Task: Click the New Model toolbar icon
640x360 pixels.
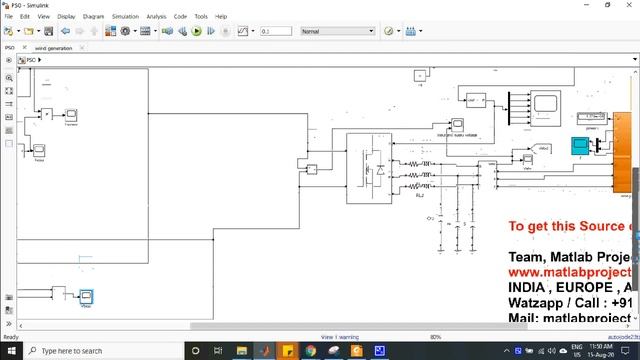Action: pyautogui.click(x=8, y=31)
